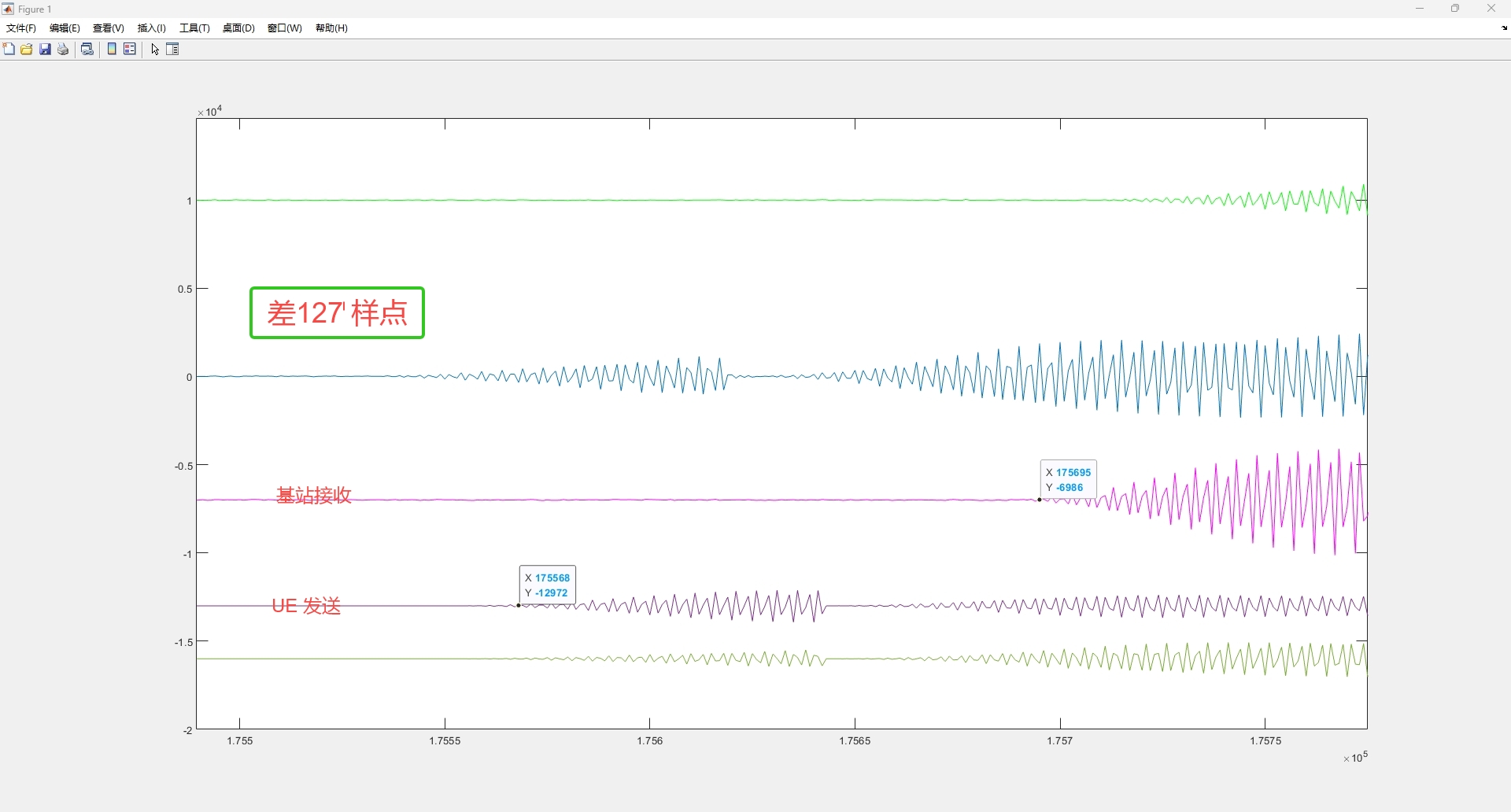Expand the 工具(T) menu

(194, 28)
